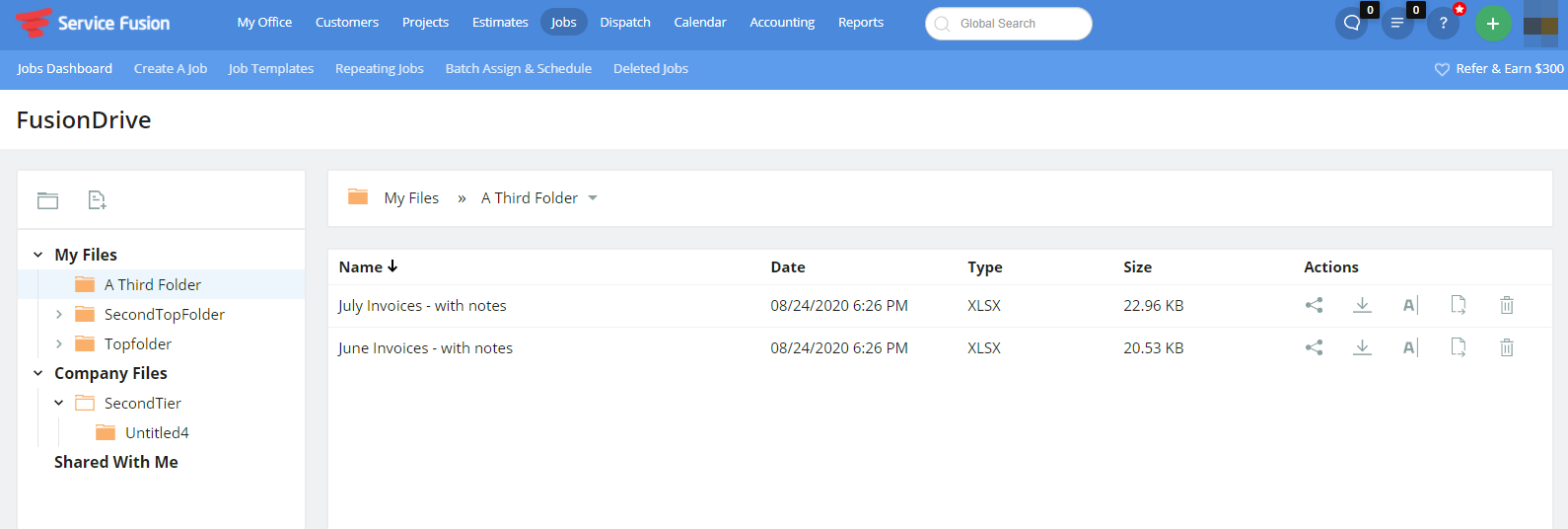Viewport: 1568px width, 529px height.
Task: Select the Company Files label
Action: tap(110, 373)
